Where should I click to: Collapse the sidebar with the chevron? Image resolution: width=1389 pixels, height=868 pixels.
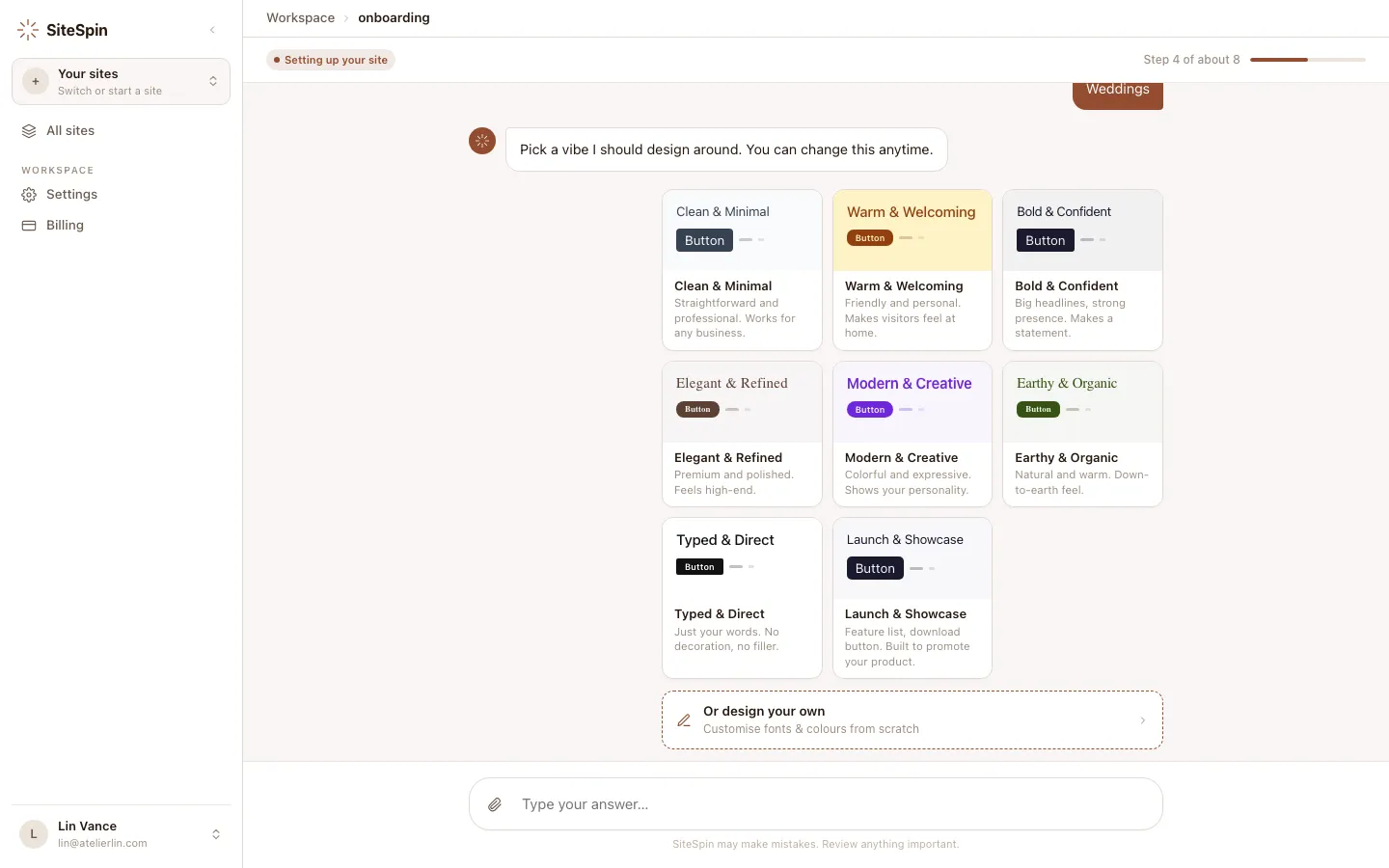[212, 30]
